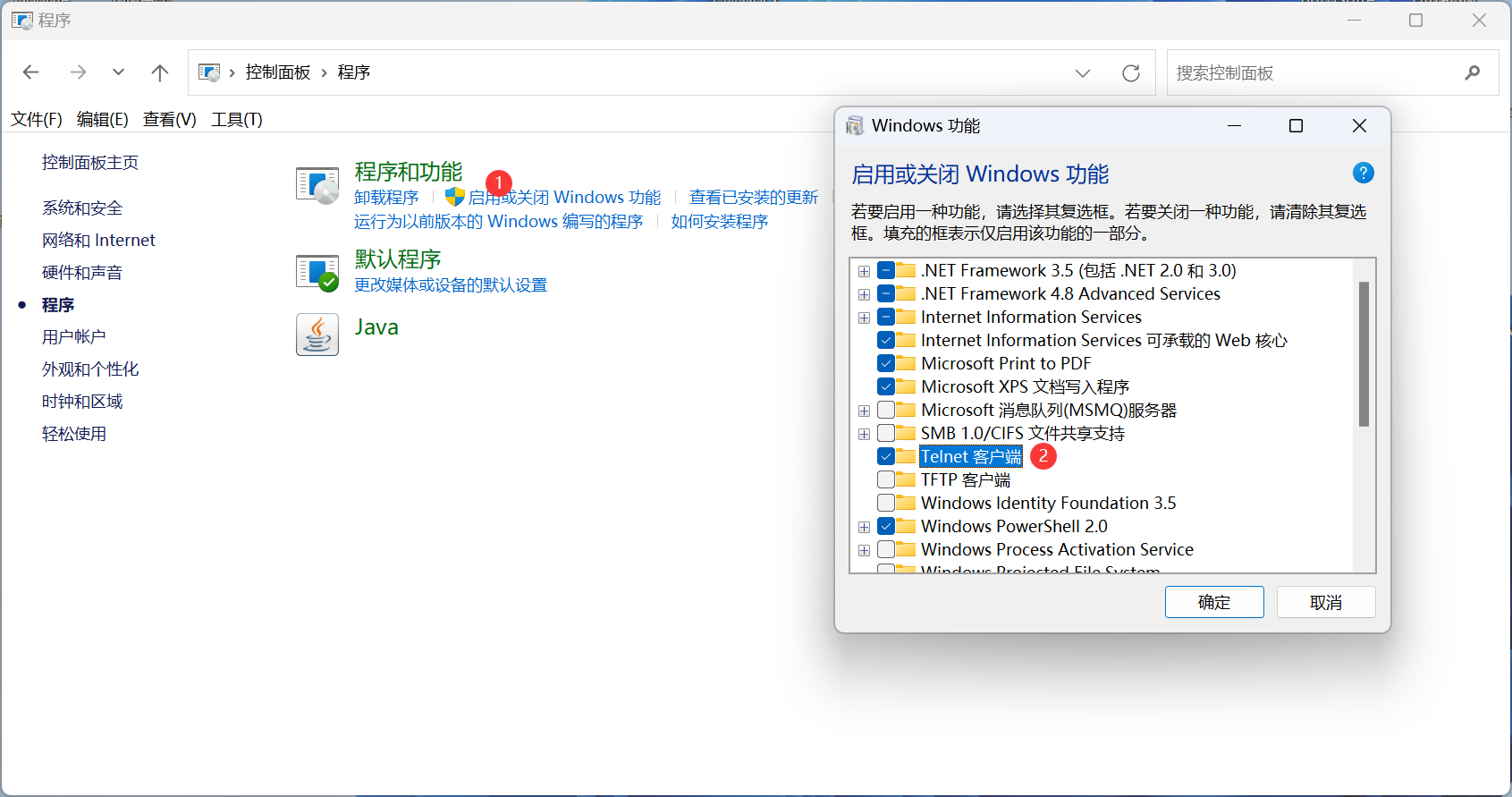Open the 文件(F) menu
Viewport: 1512px width, 797px height.
pos(37,119)
